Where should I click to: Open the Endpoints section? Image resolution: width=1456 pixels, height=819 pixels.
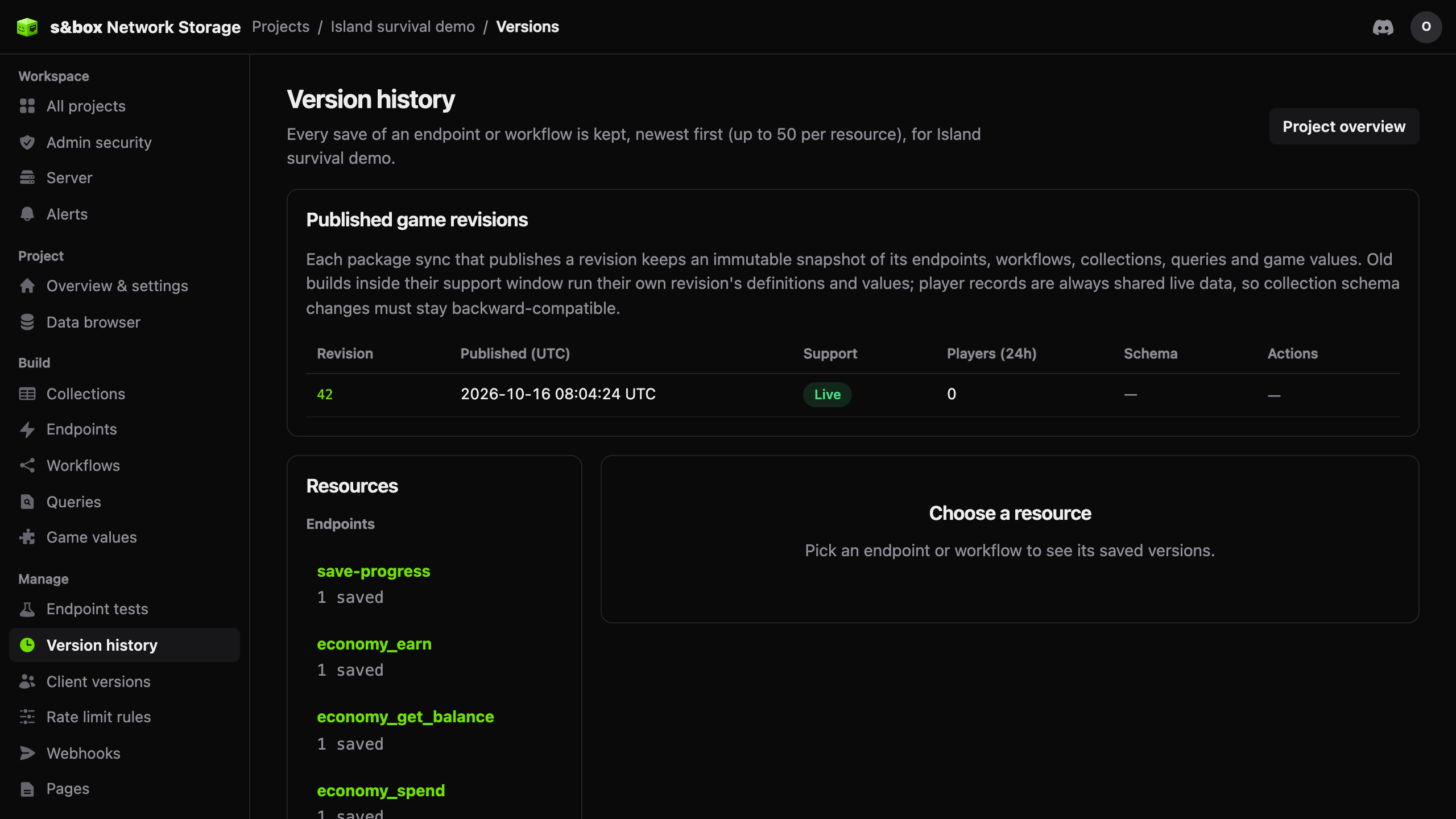tap(125, 429)
